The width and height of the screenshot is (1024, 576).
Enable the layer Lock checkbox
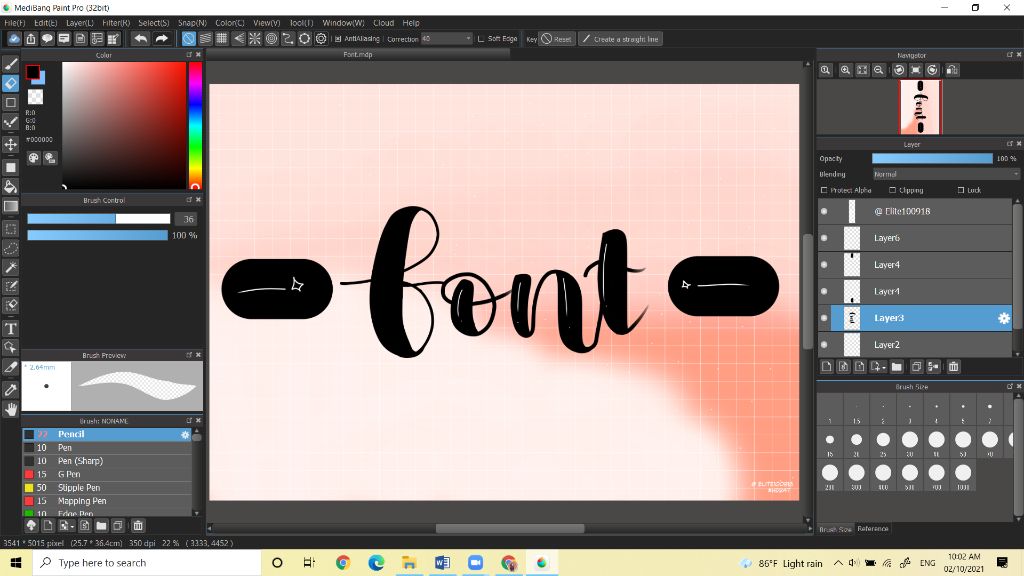click(961, 190)
